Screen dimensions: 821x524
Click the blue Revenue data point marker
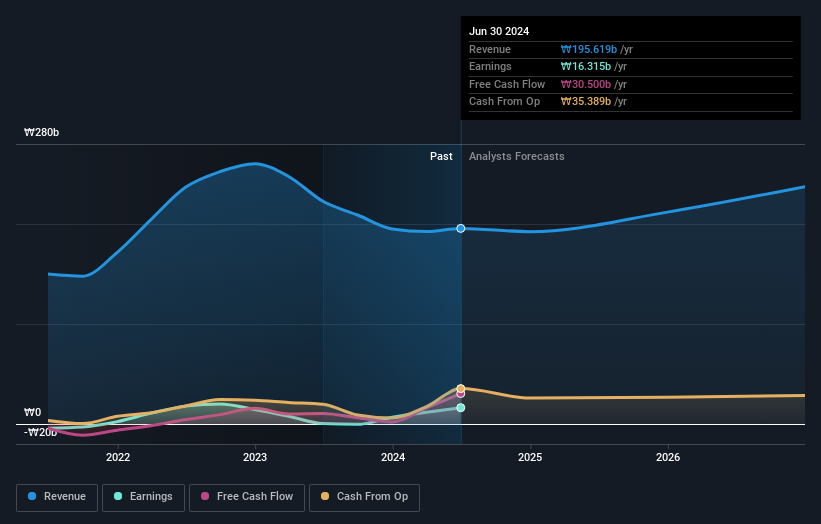pyautogui.click(x=461, y=228)
